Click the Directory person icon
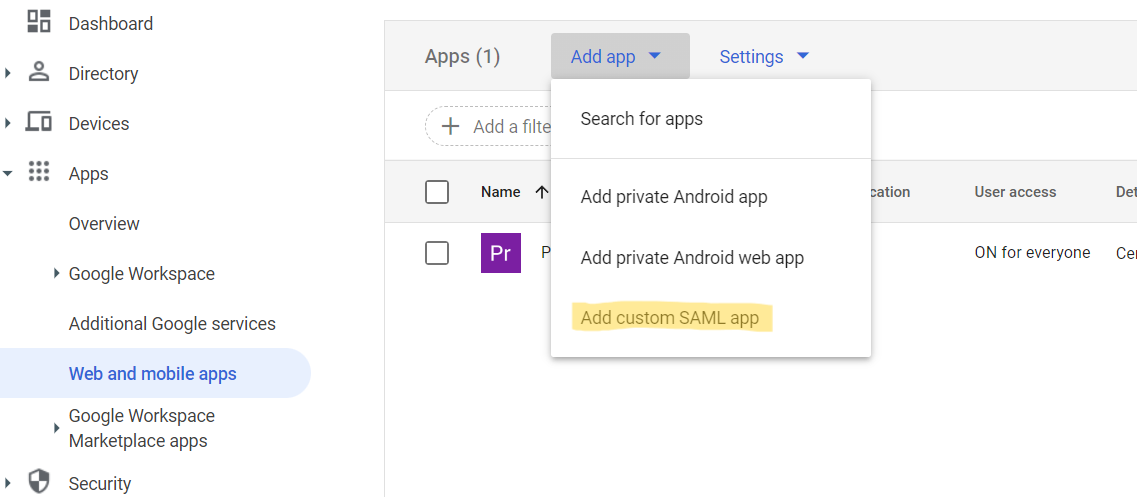The image size is (1137, 497). 38,73
